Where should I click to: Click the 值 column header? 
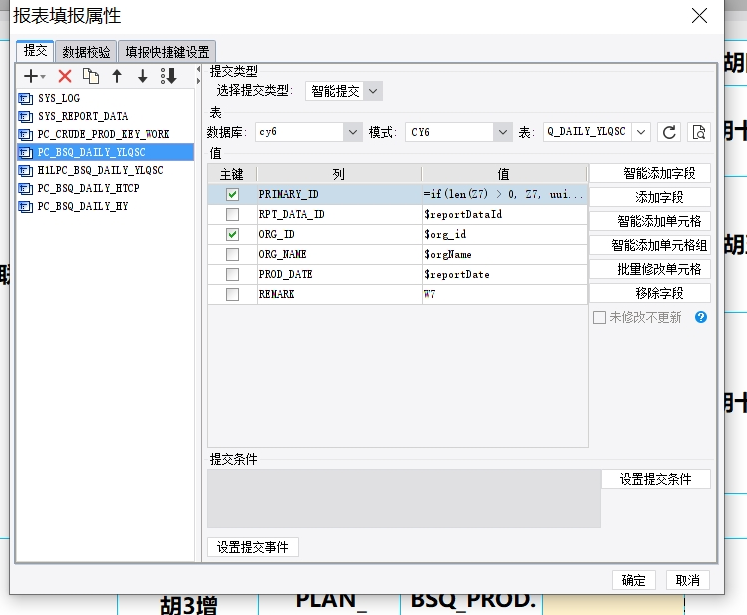tap(505, 174)
